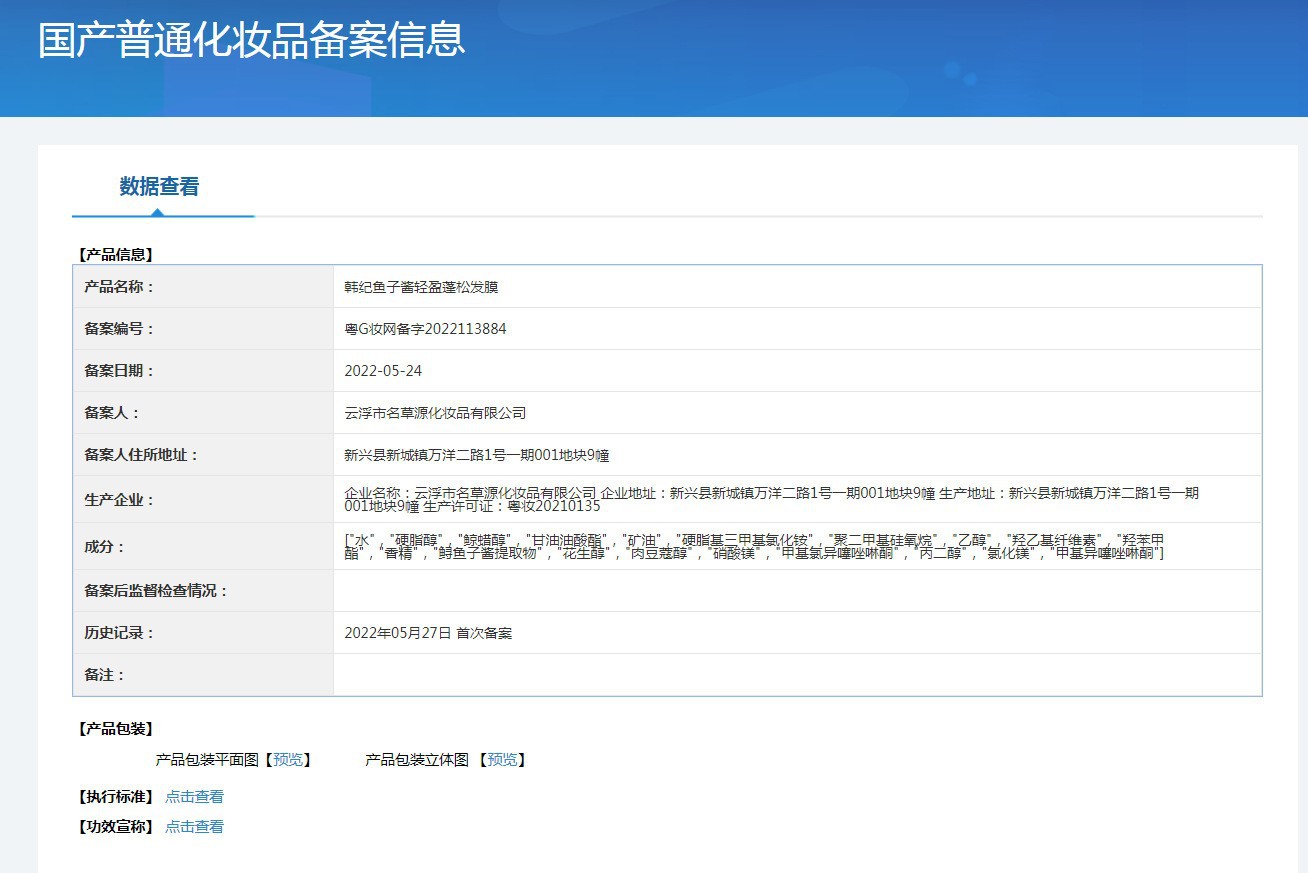Preview the 产品包装立体图 image

(x=501, y=760)
